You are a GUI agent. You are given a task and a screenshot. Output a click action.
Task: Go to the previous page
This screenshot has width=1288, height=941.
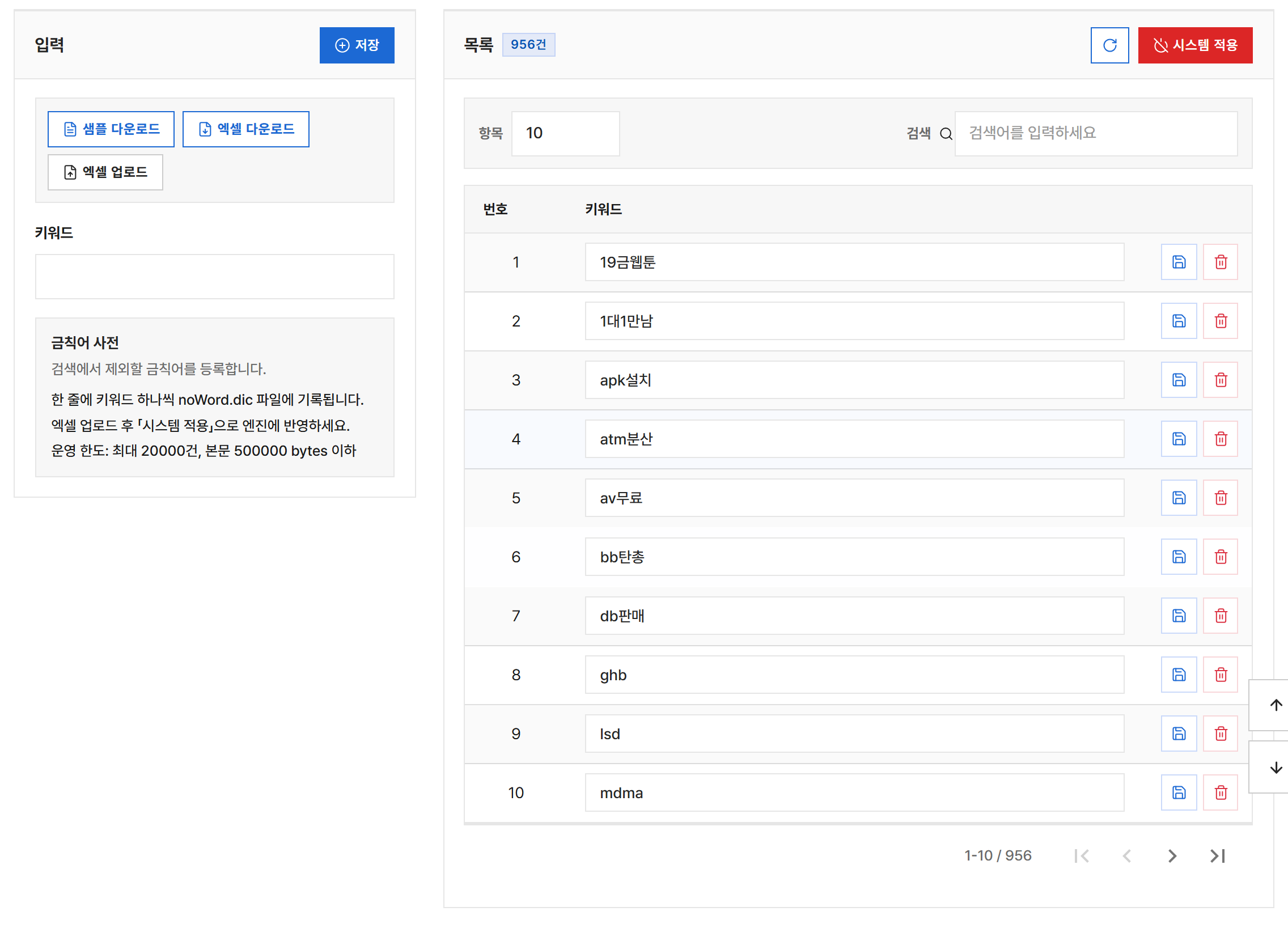pyautogui.click(x=1126, y=856)
